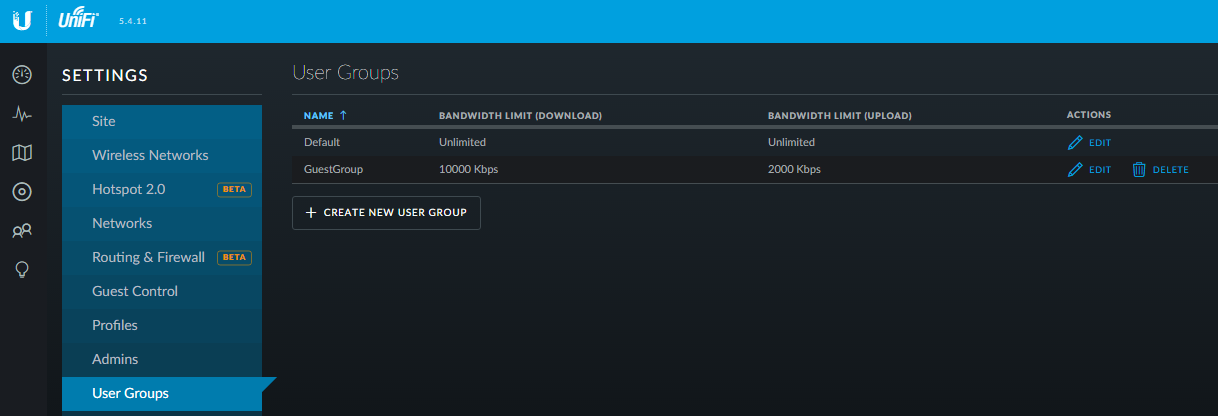The height and width of the screenshot is (416, 1218).
Task: Click the Ubiquiti logo icon
Action: 22,21
